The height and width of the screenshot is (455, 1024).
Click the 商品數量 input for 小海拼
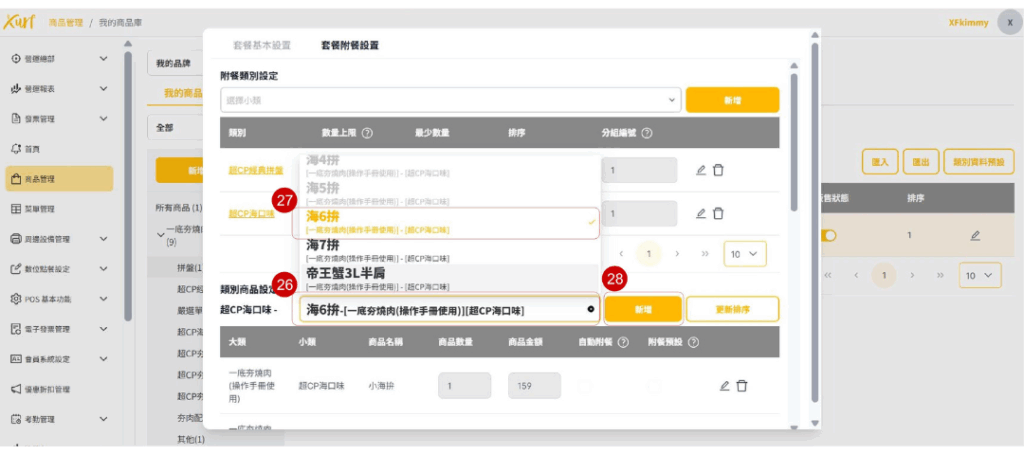point(463,386)
